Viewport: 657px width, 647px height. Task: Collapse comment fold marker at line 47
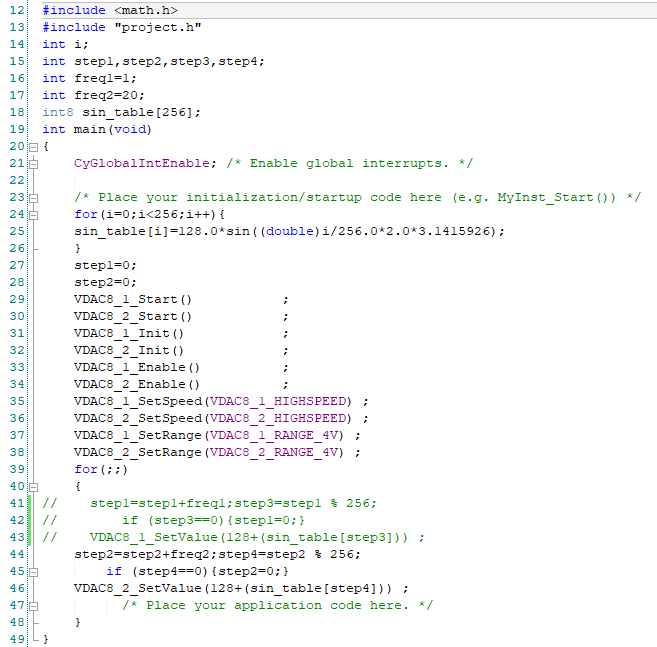pyautogui.click(x=34, y=606)
